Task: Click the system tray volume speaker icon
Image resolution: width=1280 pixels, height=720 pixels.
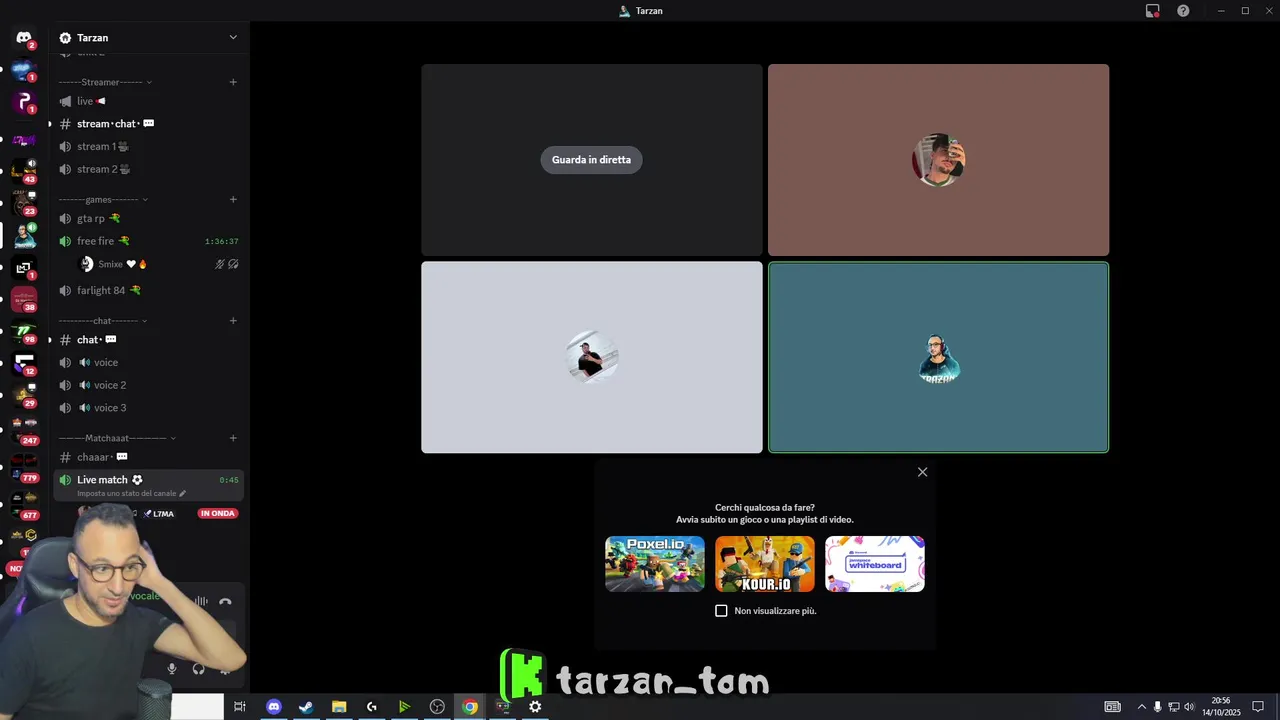Action: pyautogui.click(x=1189, y=707)
